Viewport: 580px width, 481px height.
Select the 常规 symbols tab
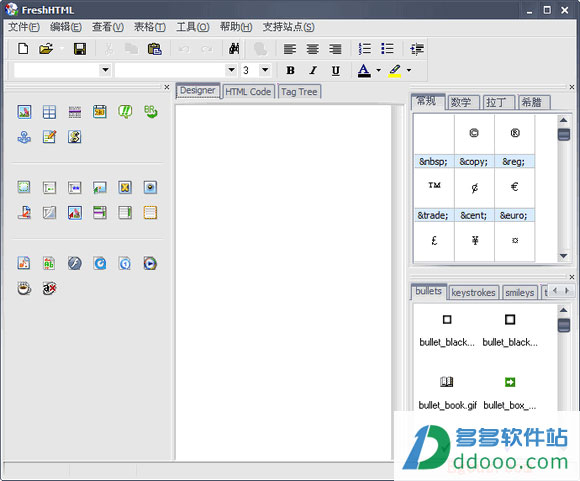click(x=427, y=101)
